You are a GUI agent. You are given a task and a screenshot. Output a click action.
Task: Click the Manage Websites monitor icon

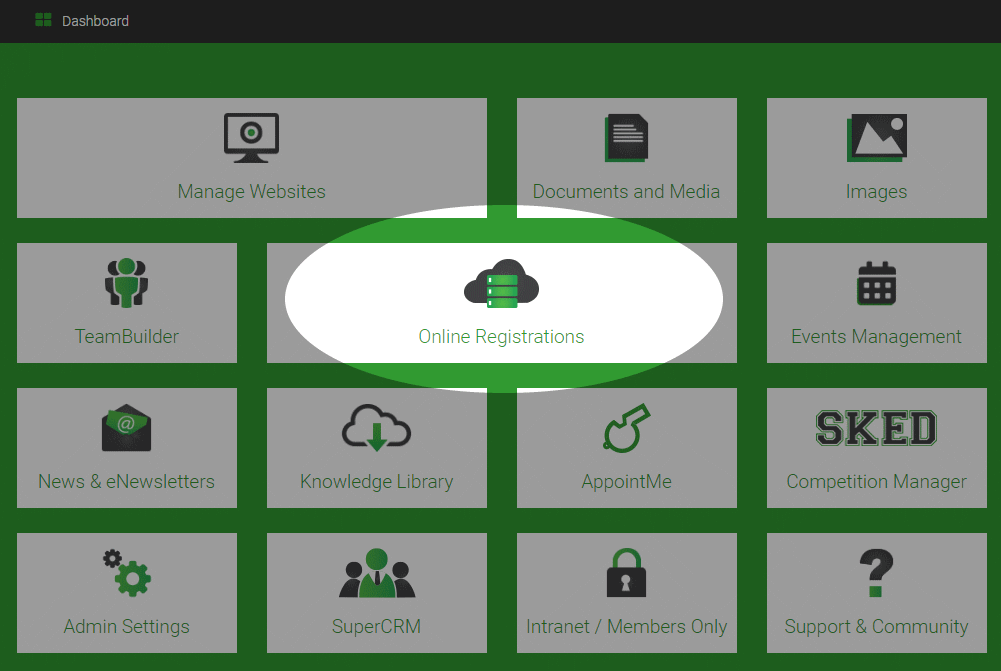coord(252,138)
